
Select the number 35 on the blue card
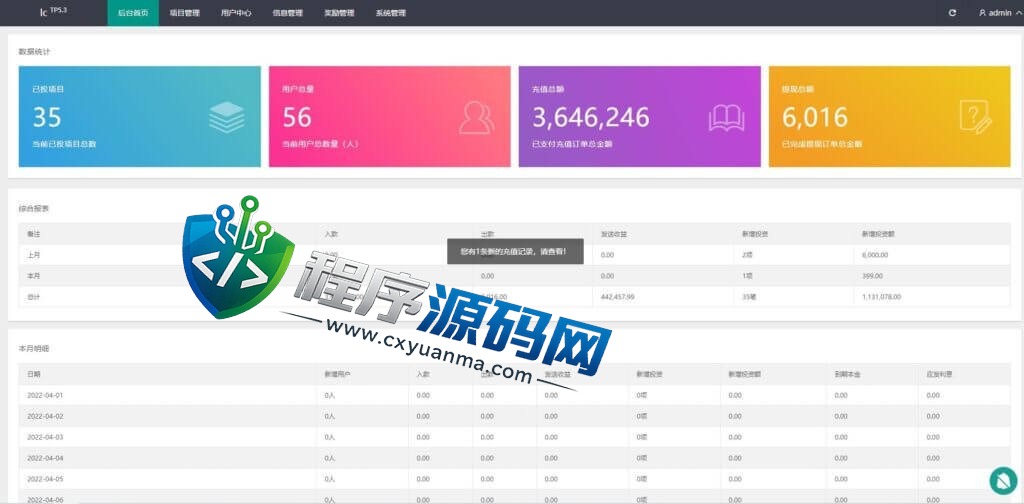pos(47,118)
